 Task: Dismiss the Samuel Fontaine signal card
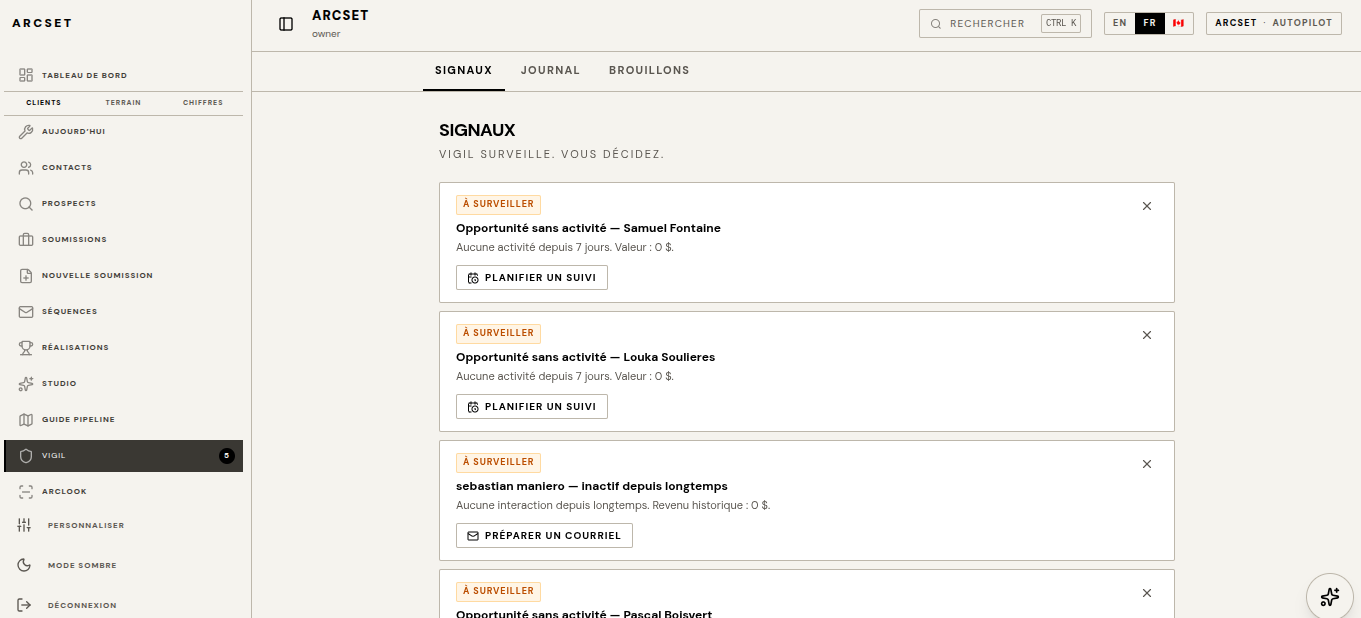(x=1147, y=206)
